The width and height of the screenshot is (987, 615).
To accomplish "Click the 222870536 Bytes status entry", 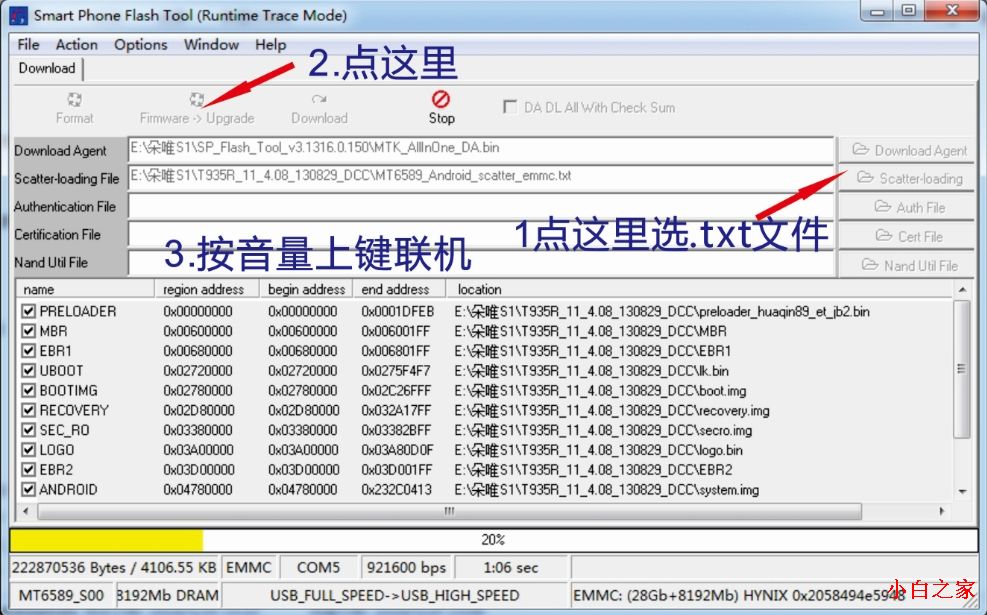I will [114, 567].
